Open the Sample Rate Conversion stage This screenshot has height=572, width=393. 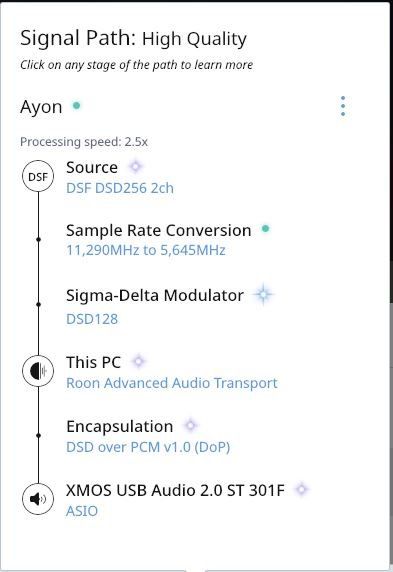click(159, 231)
